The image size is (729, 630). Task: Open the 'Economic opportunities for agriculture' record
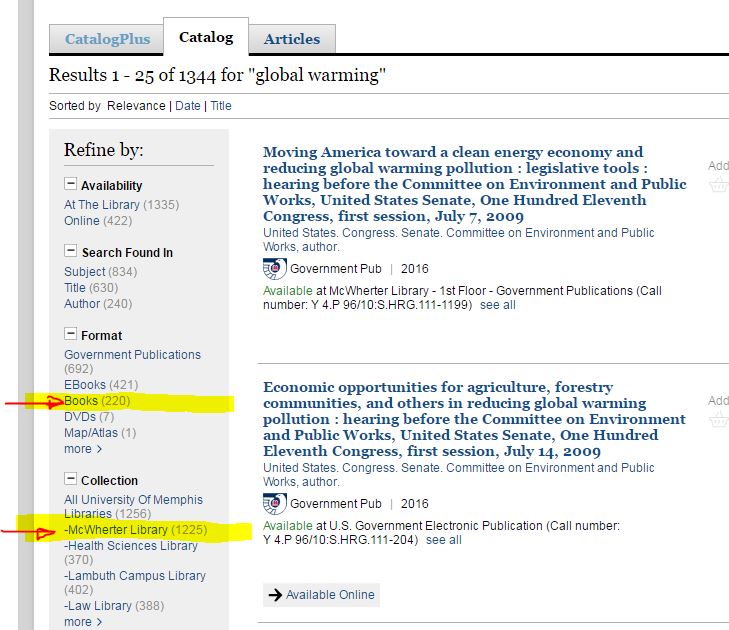(474, 419)
